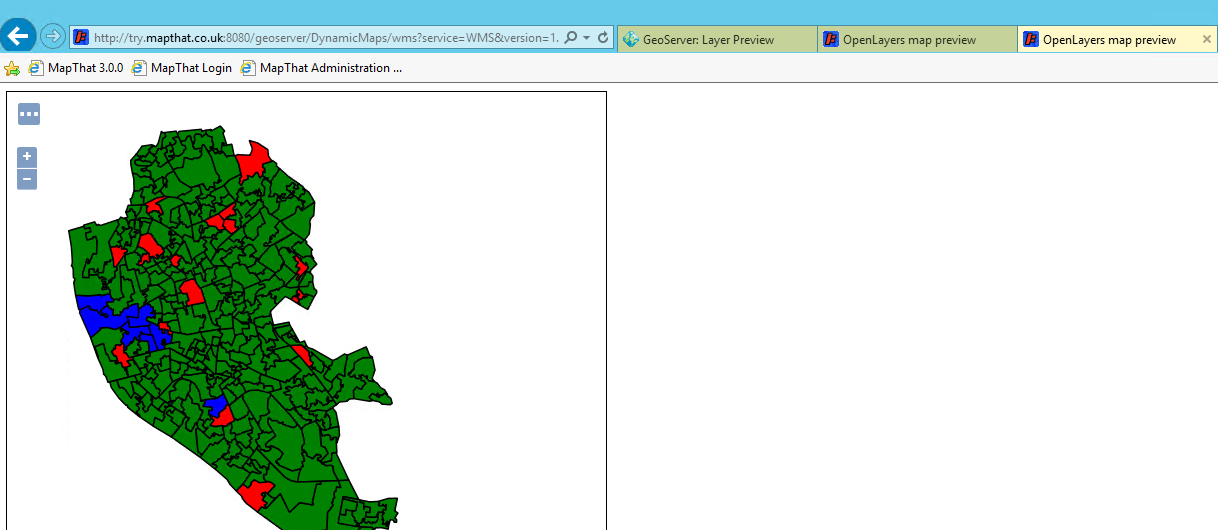The width and height of the screenshot is (1218, 530).
Task: Click the favorites star icon
Action: pyautogui.click(x=12, y=68)
